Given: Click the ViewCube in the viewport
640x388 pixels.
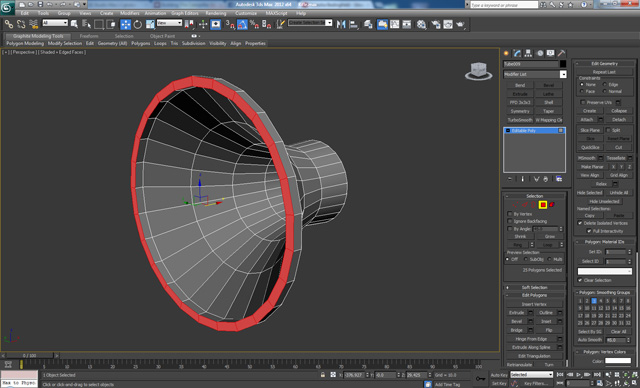Looking at the screenshot, I should pyautogui.click(x=478, y=71).
